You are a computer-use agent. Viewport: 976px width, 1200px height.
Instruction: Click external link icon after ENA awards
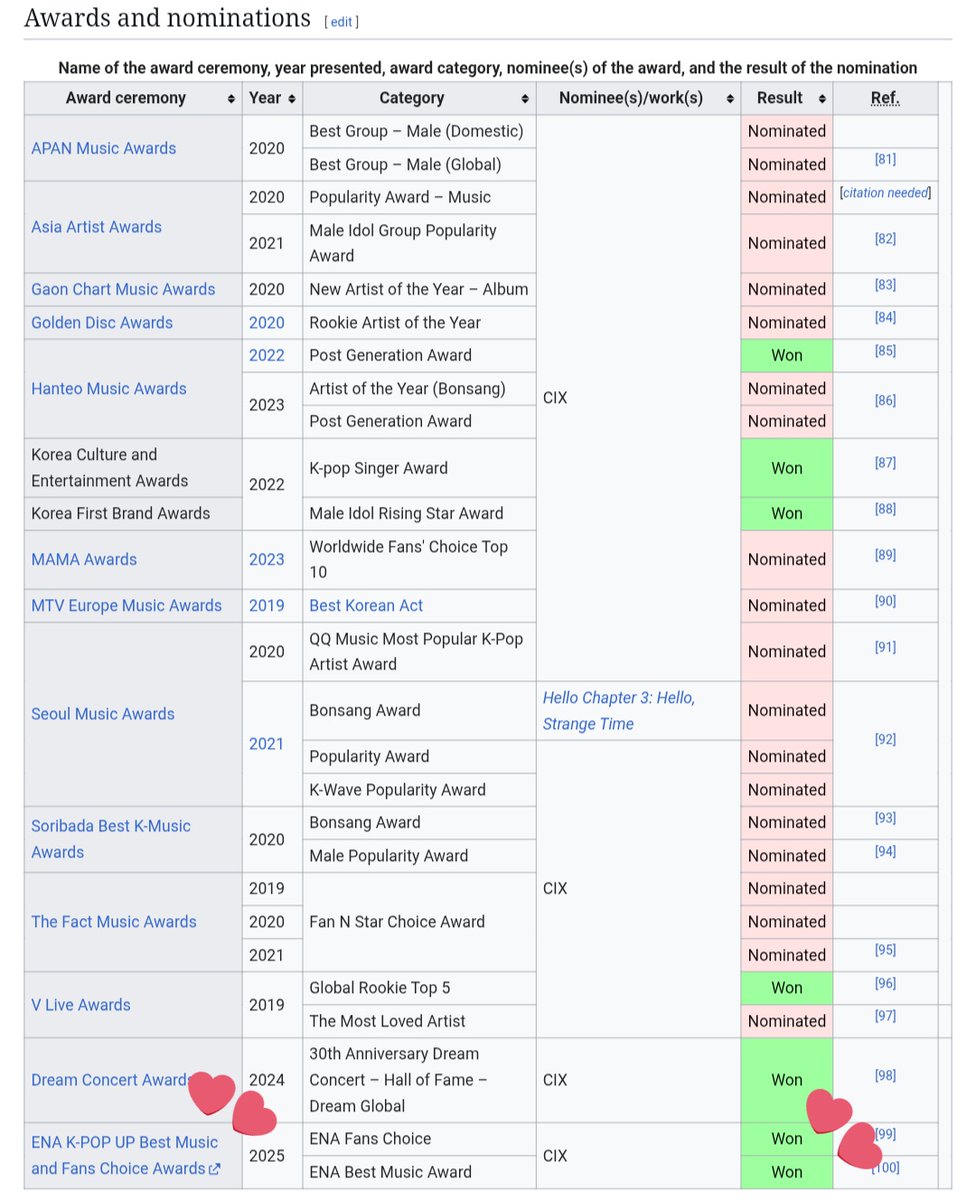click(214, 1169)
